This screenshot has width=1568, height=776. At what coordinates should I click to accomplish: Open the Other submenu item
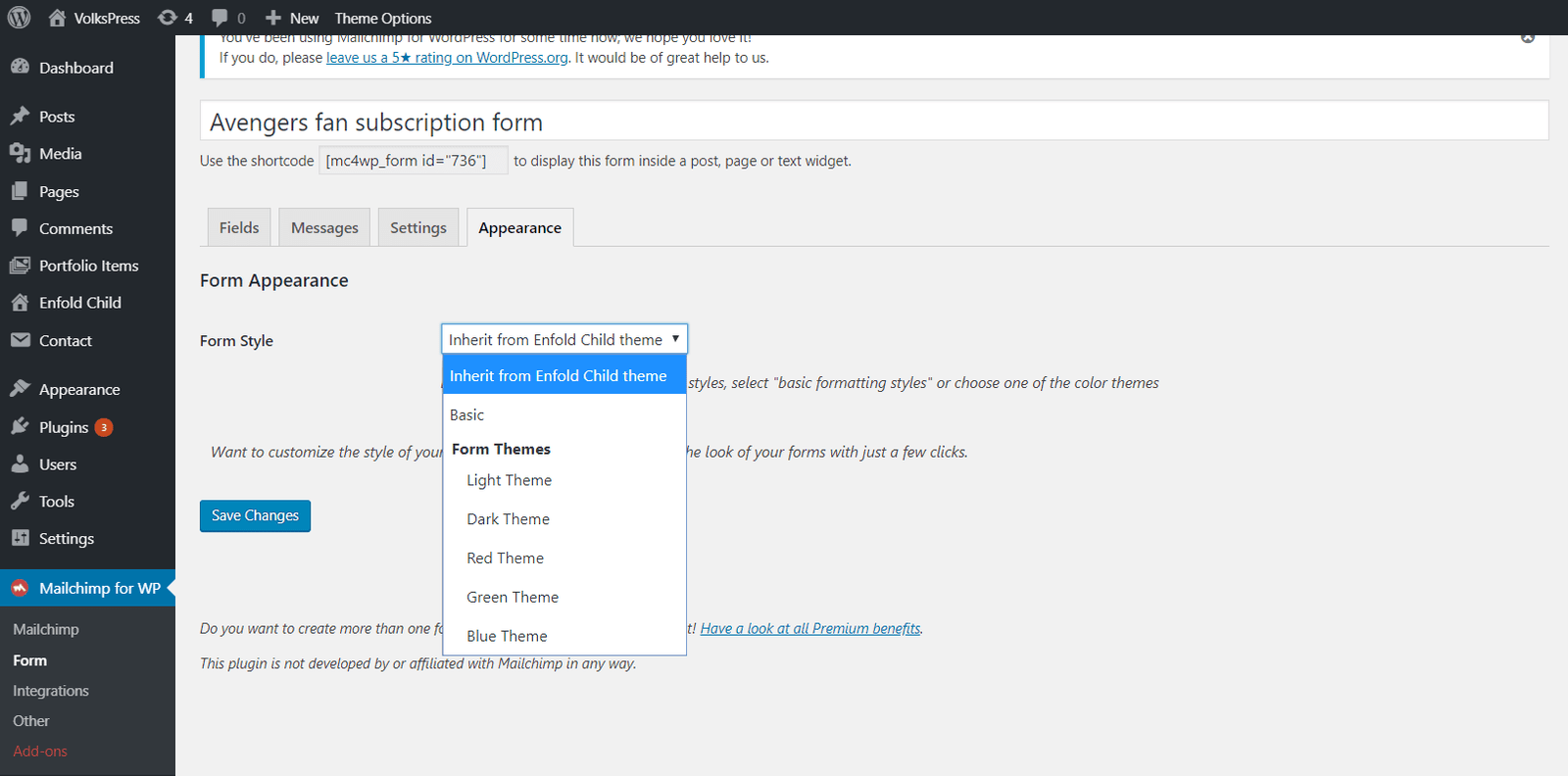(x=31, y=721)
